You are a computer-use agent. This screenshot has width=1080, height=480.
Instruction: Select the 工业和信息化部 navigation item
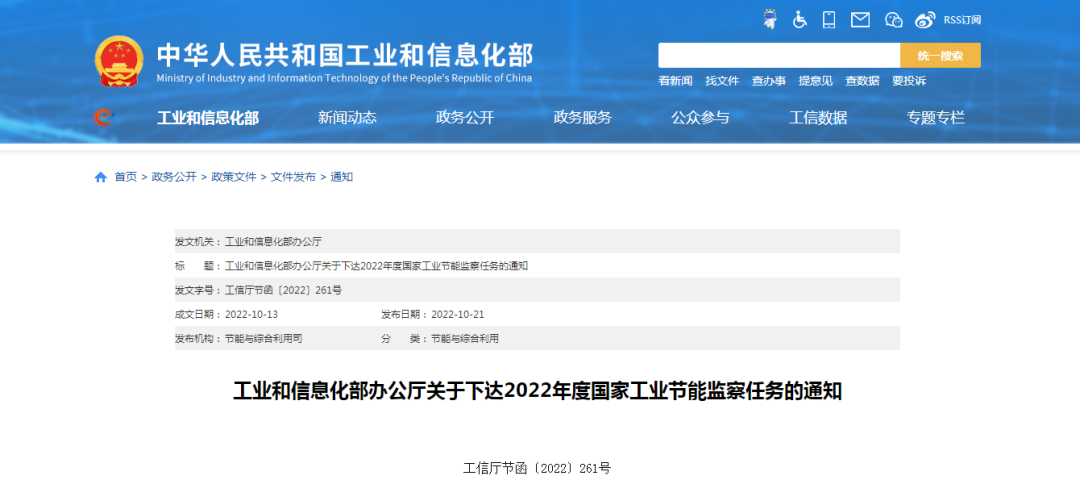pos(208,118)
